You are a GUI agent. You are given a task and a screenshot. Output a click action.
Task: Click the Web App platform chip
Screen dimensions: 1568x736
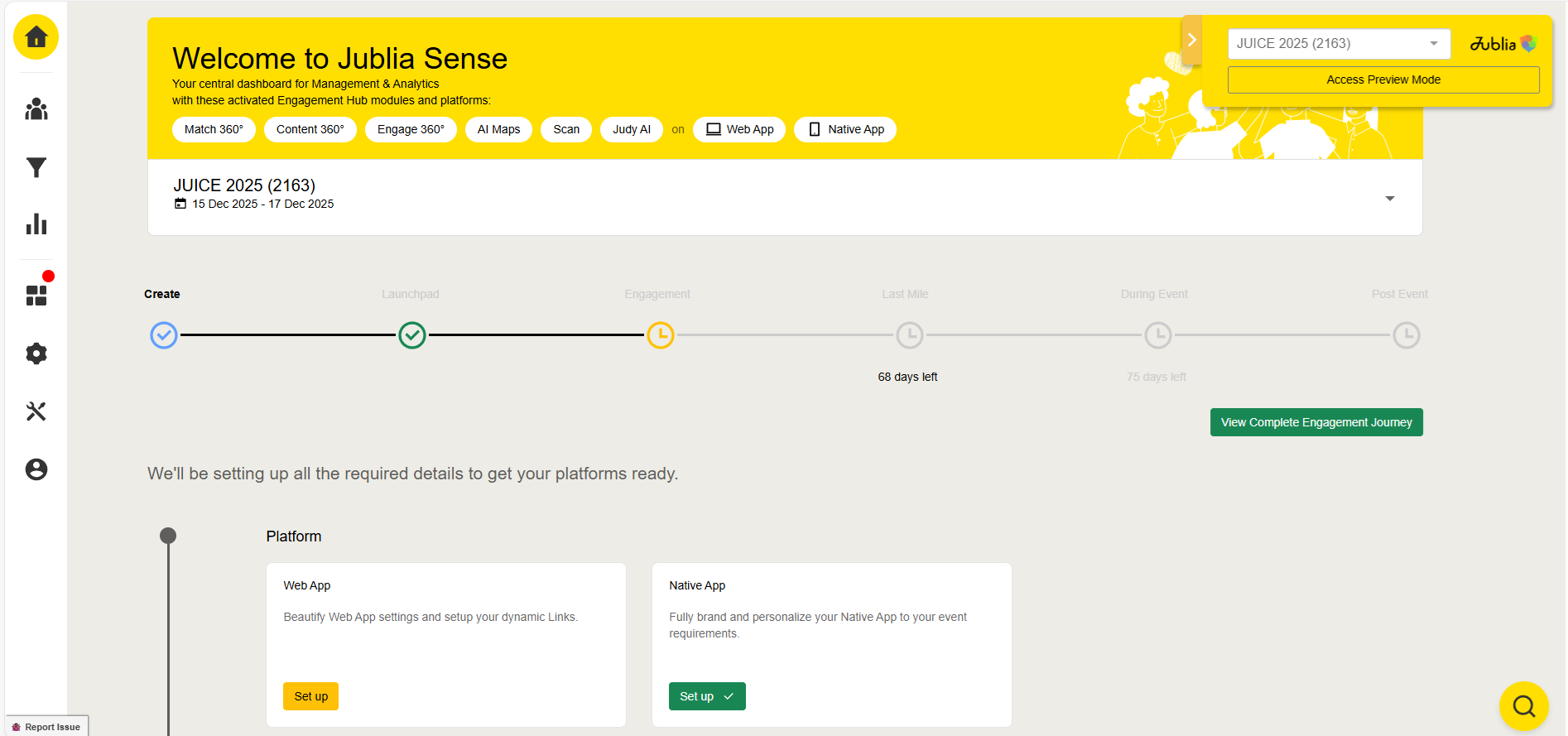tap(739, 129)
